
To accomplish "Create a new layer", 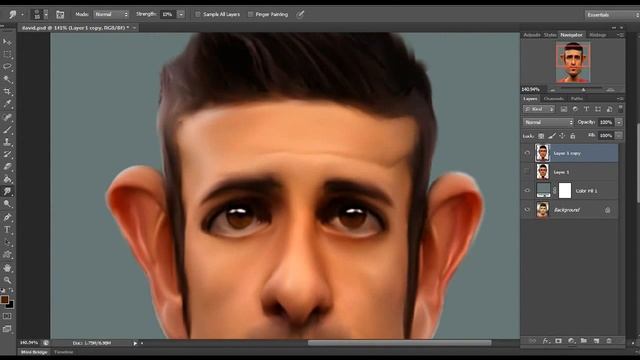I will (x=596, y=341).
